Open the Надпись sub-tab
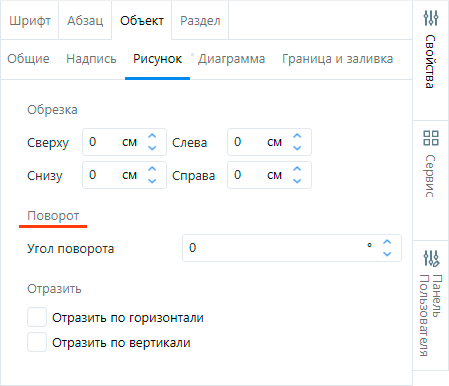Viewport: 449px width, 386px height. pos(91,59)
